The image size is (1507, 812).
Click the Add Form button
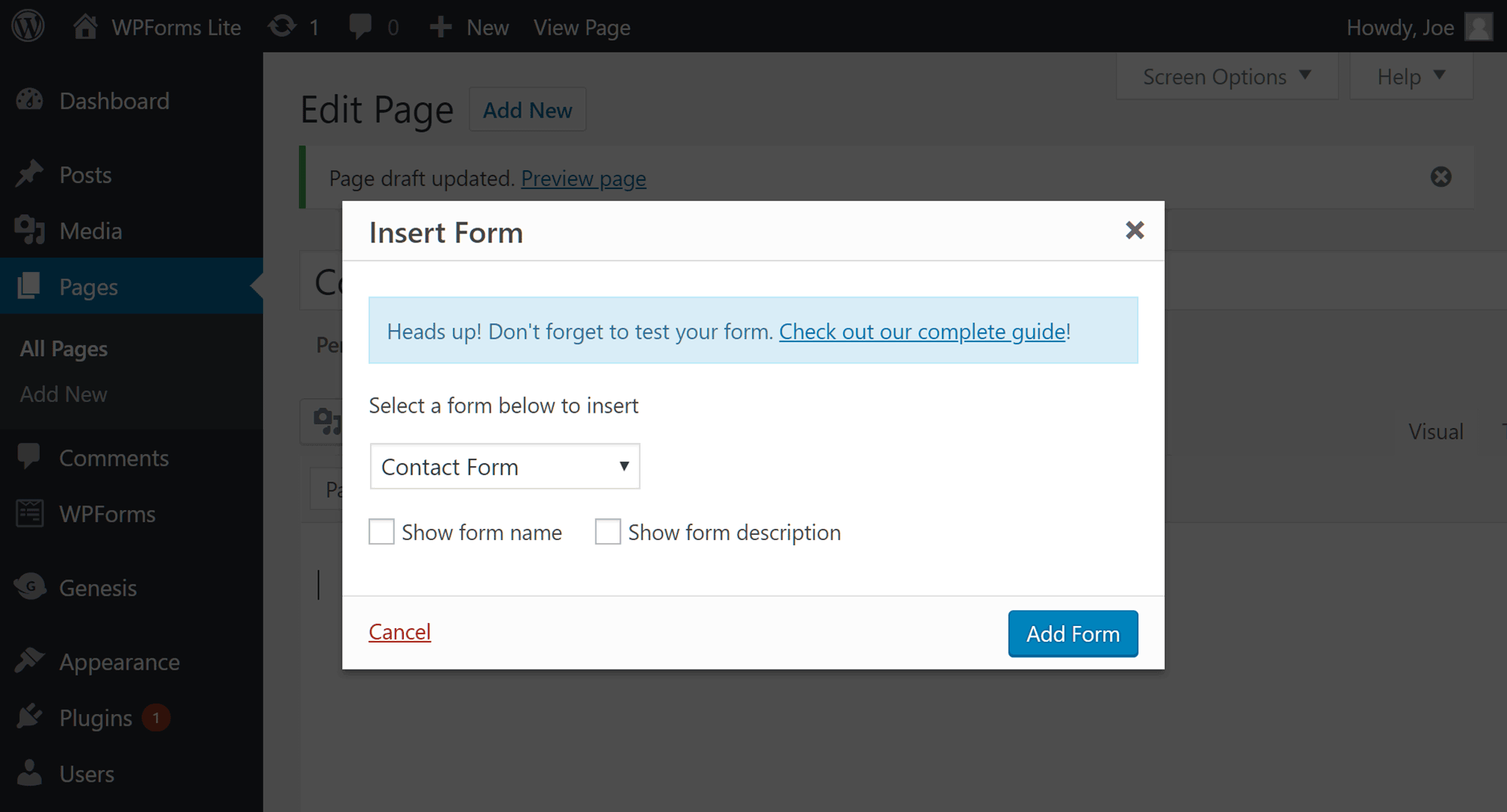pos(1073,633)
